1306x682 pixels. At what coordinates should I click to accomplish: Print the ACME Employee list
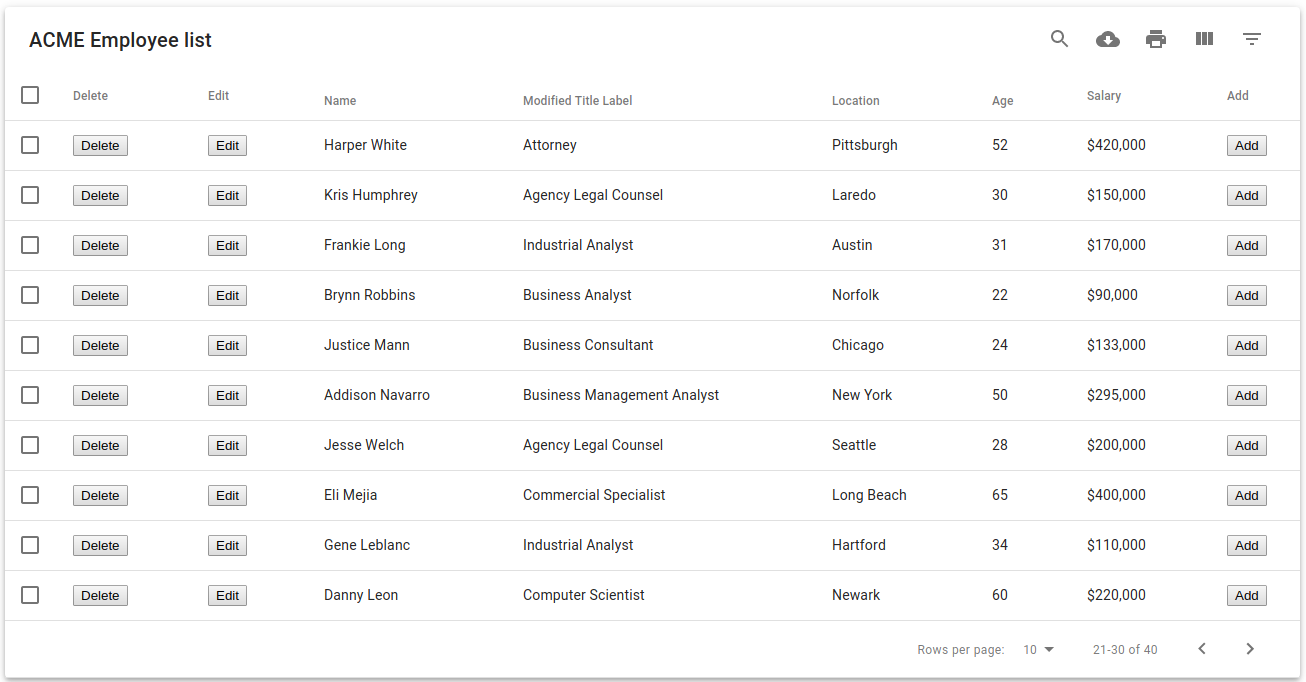1155,39
